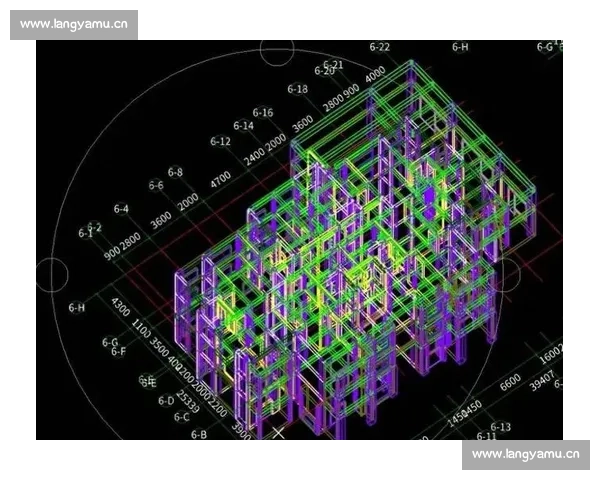Select the 39407 overall dimension
The height and width of the screenshot is (480, 600).
[x=542, y=381]
